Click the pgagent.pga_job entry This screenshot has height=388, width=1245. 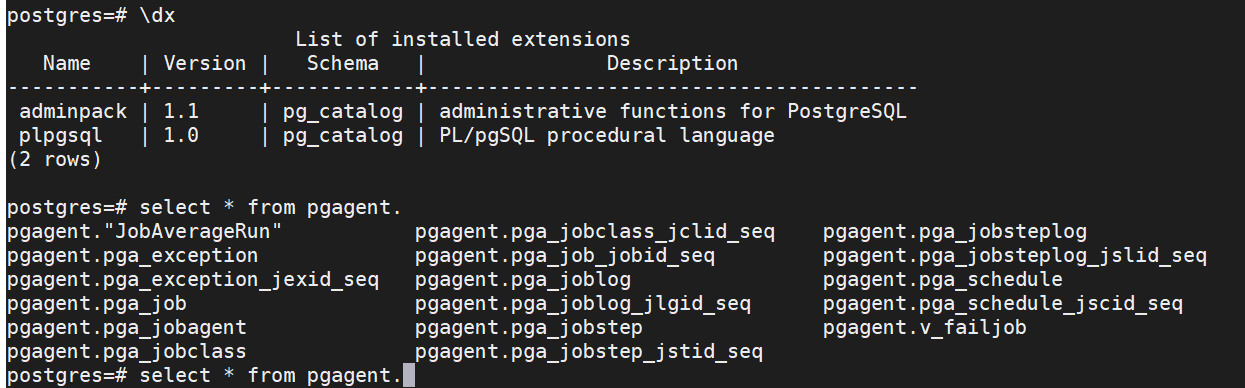click(x=96, y=303)
